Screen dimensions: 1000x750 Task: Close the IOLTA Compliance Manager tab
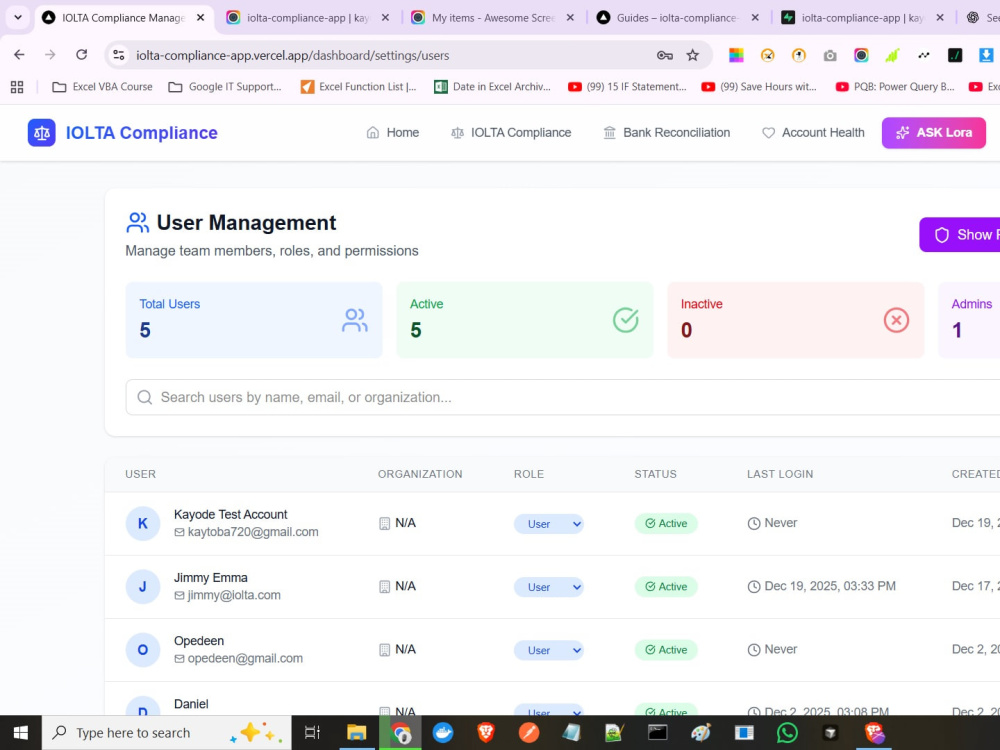[200, 18]
